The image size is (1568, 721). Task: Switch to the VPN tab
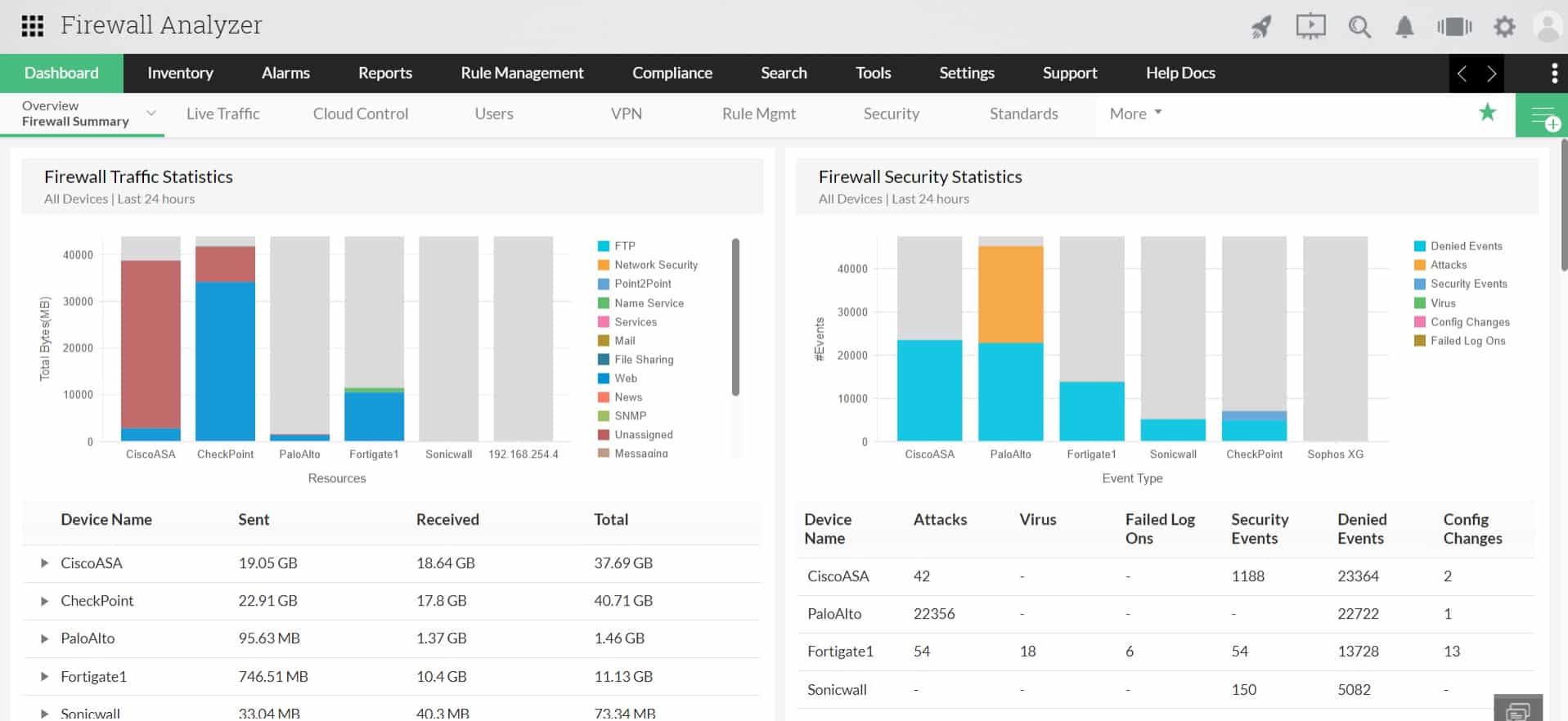(627, 114)
